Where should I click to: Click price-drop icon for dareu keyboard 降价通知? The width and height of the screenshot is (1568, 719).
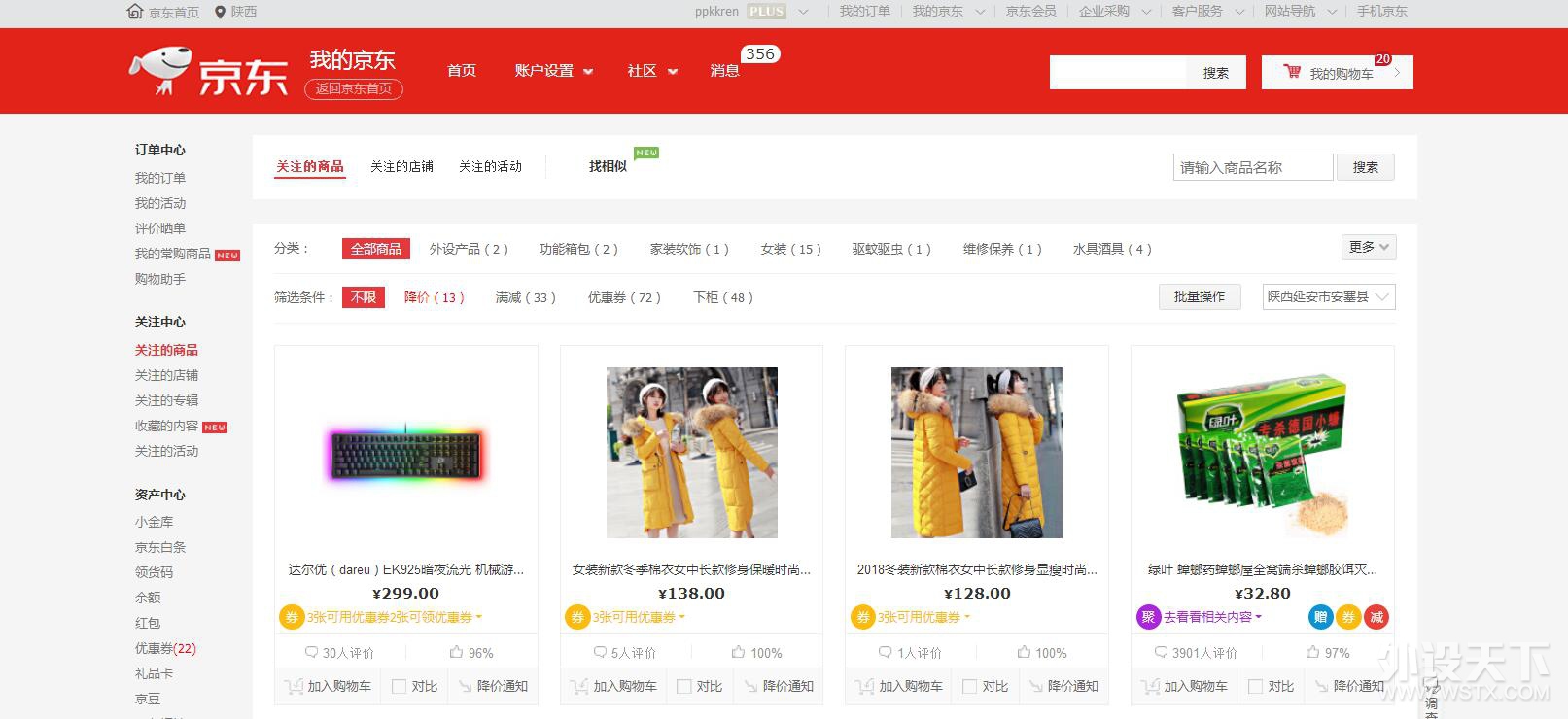[465, 687]
